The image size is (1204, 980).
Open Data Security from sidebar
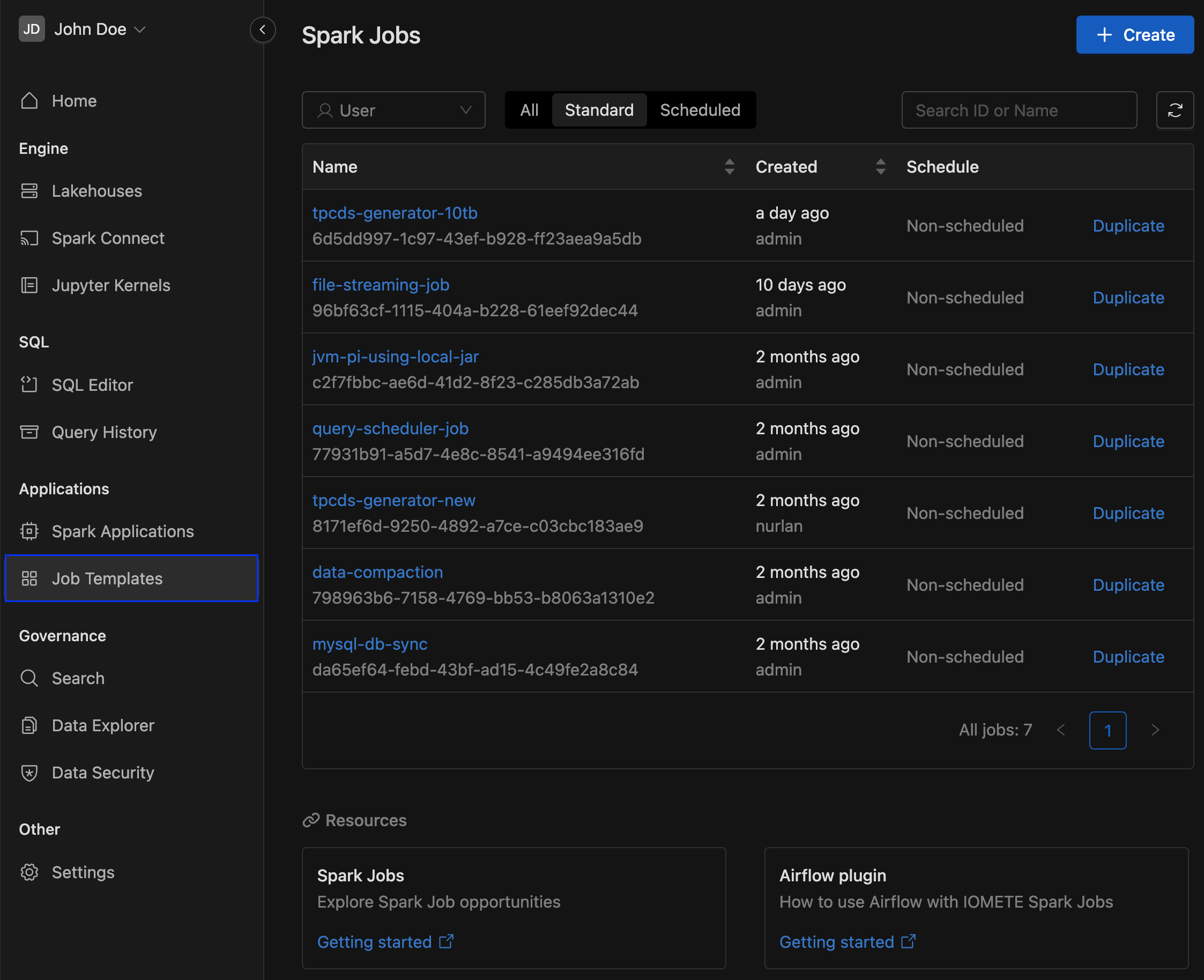point(104,771)
